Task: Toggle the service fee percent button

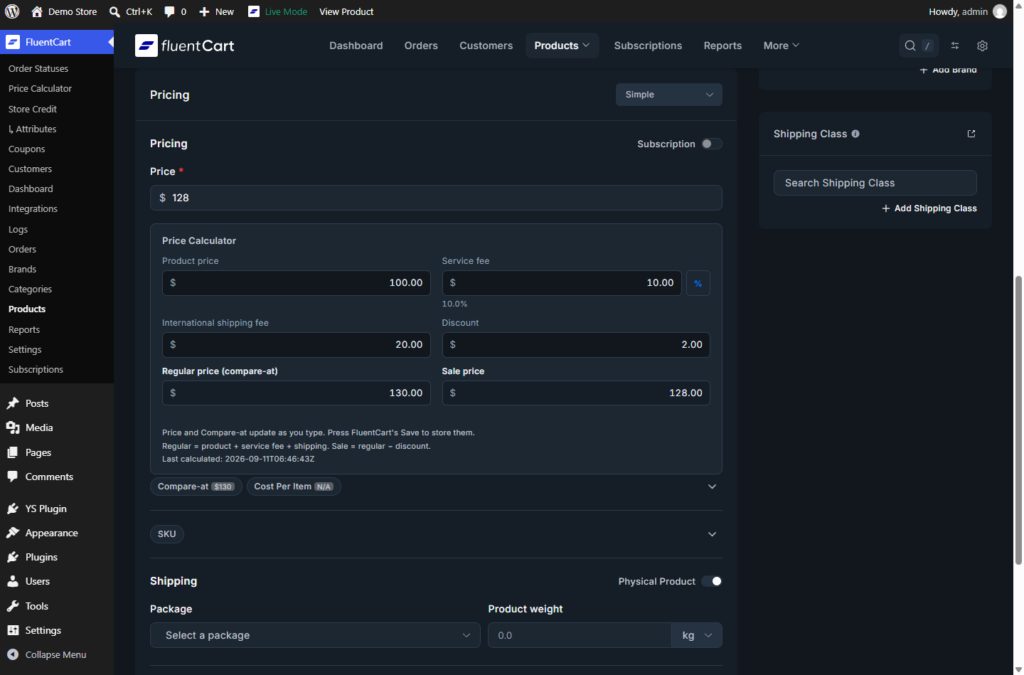Action: (x=698, y=283)
